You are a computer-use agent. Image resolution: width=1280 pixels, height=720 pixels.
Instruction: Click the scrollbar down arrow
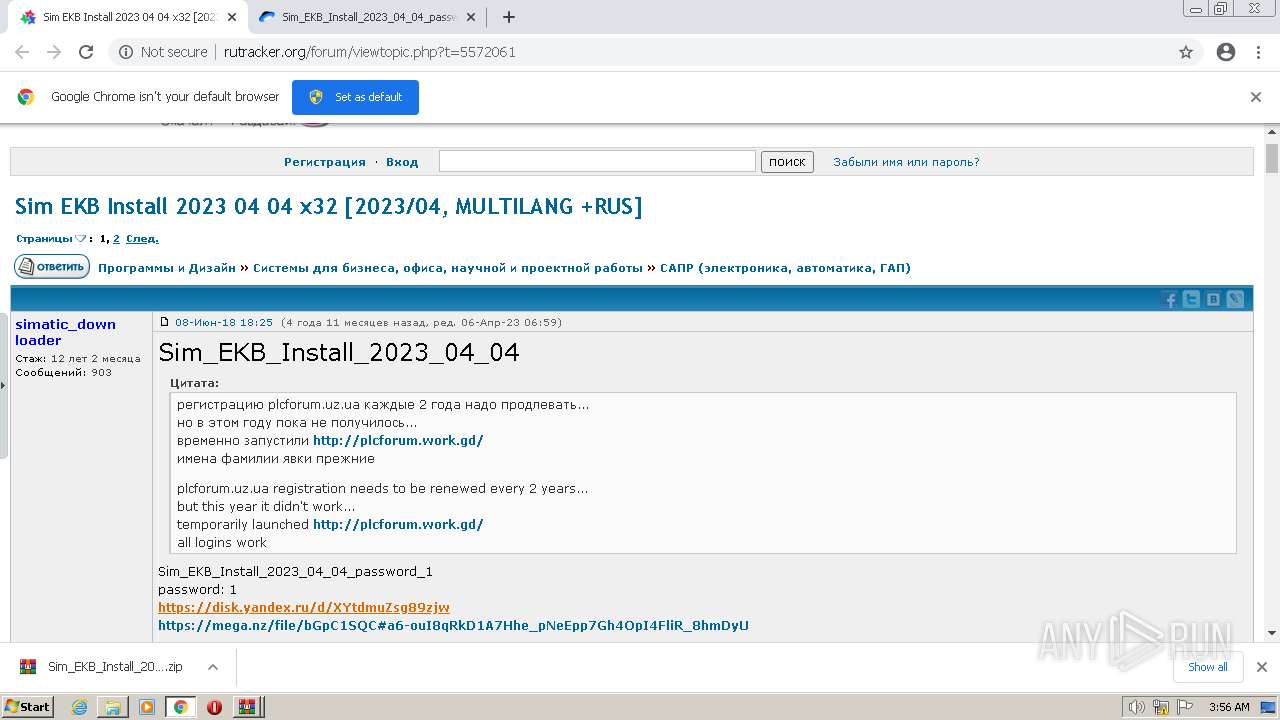[x=1272, y=633]
